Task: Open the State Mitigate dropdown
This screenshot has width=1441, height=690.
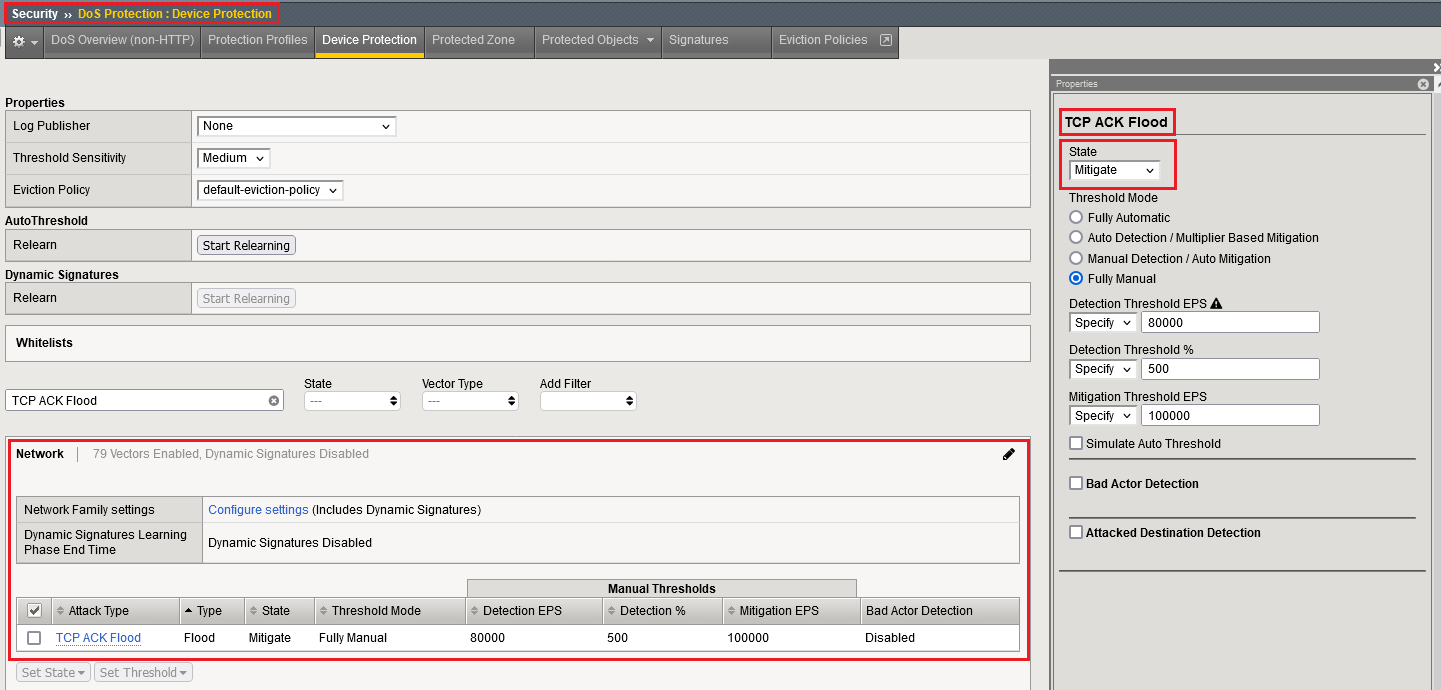Action: pos(1114,170)
